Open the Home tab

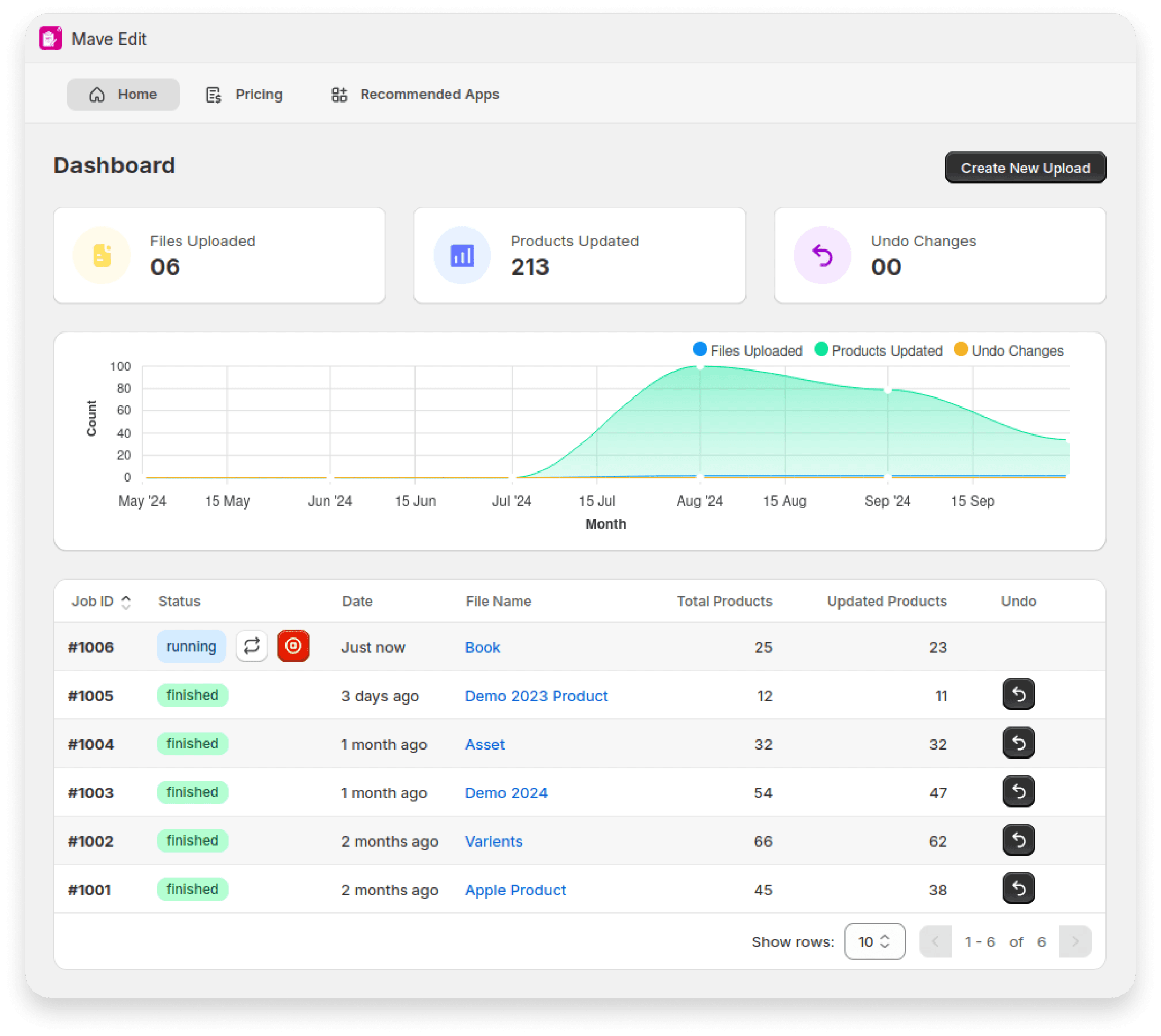pos(123,95)
